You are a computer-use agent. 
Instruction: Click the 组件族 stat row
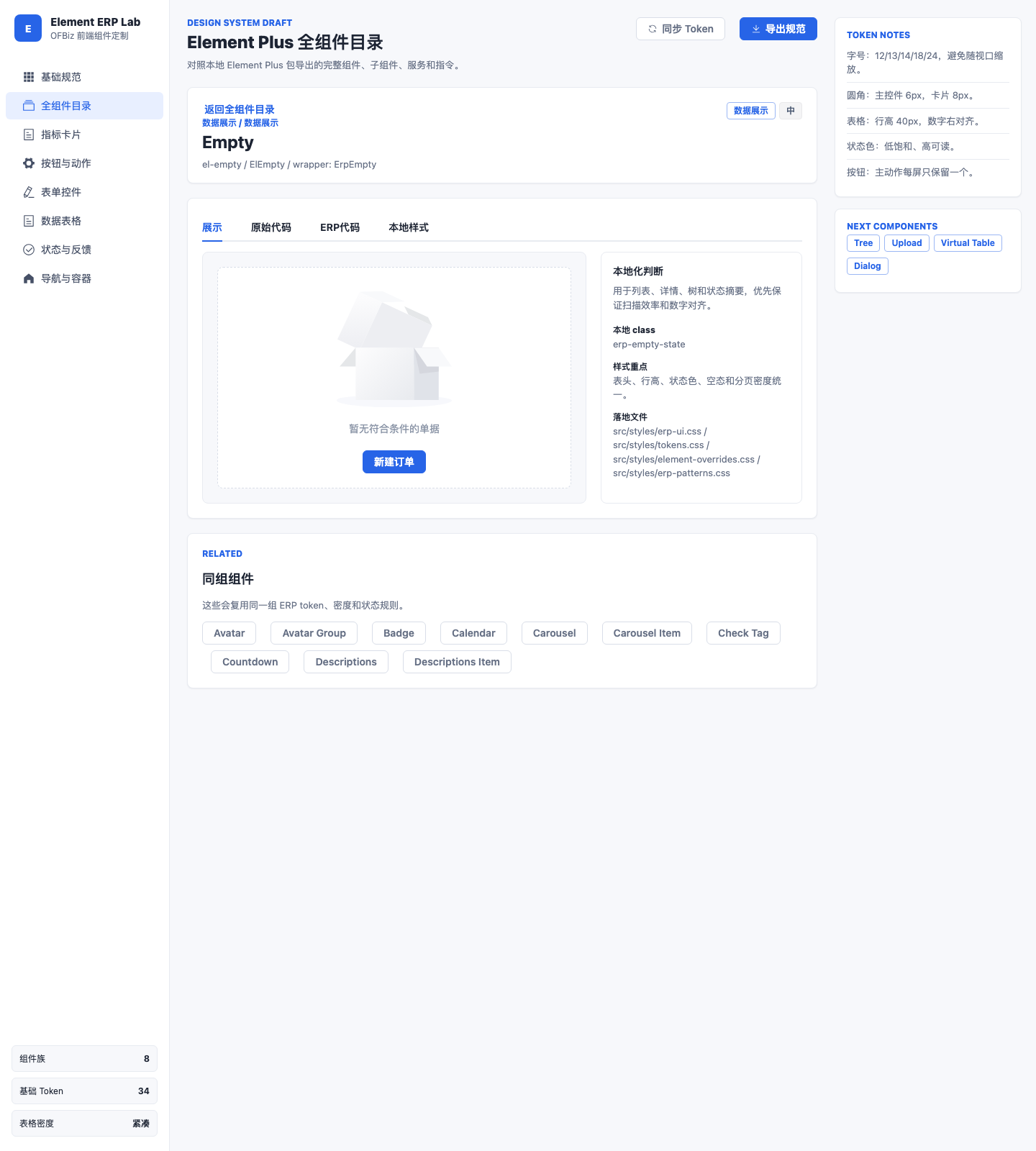(x=84, y=1059)
